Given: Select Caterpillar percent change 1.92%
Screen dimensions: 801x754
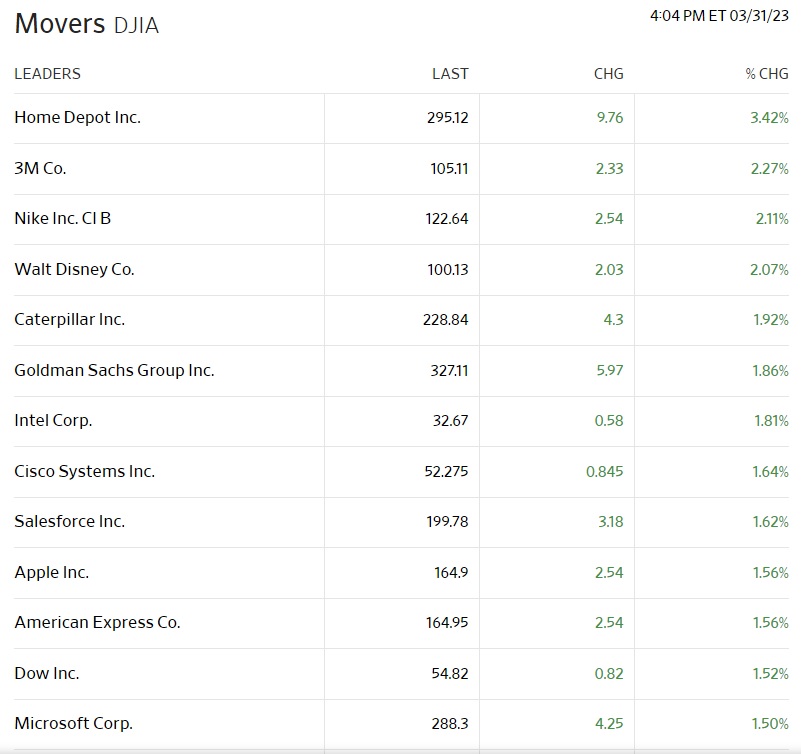Looking at the screenshot, I should click(x=771, y=319).
